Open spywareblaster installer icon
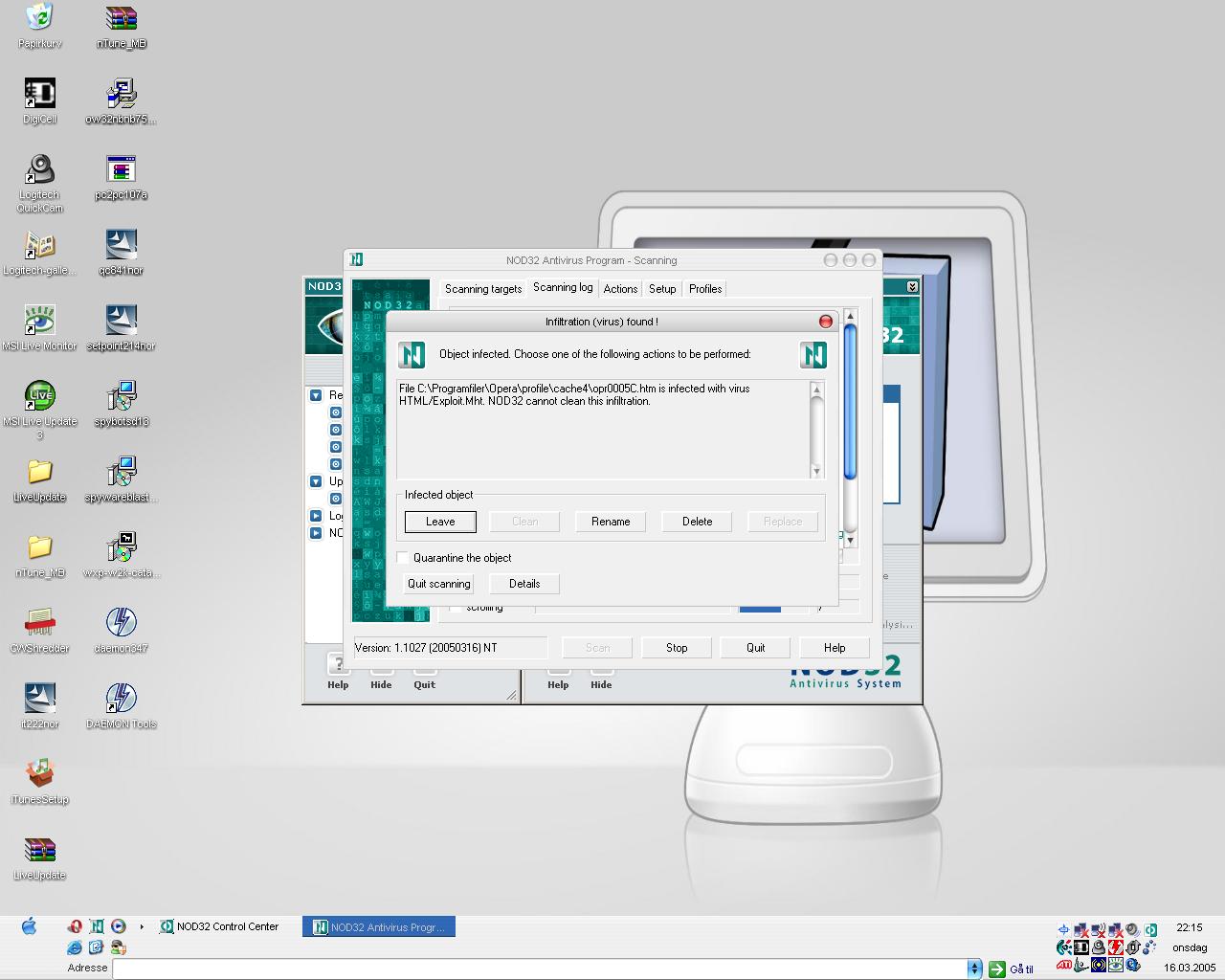 (122, 479)
